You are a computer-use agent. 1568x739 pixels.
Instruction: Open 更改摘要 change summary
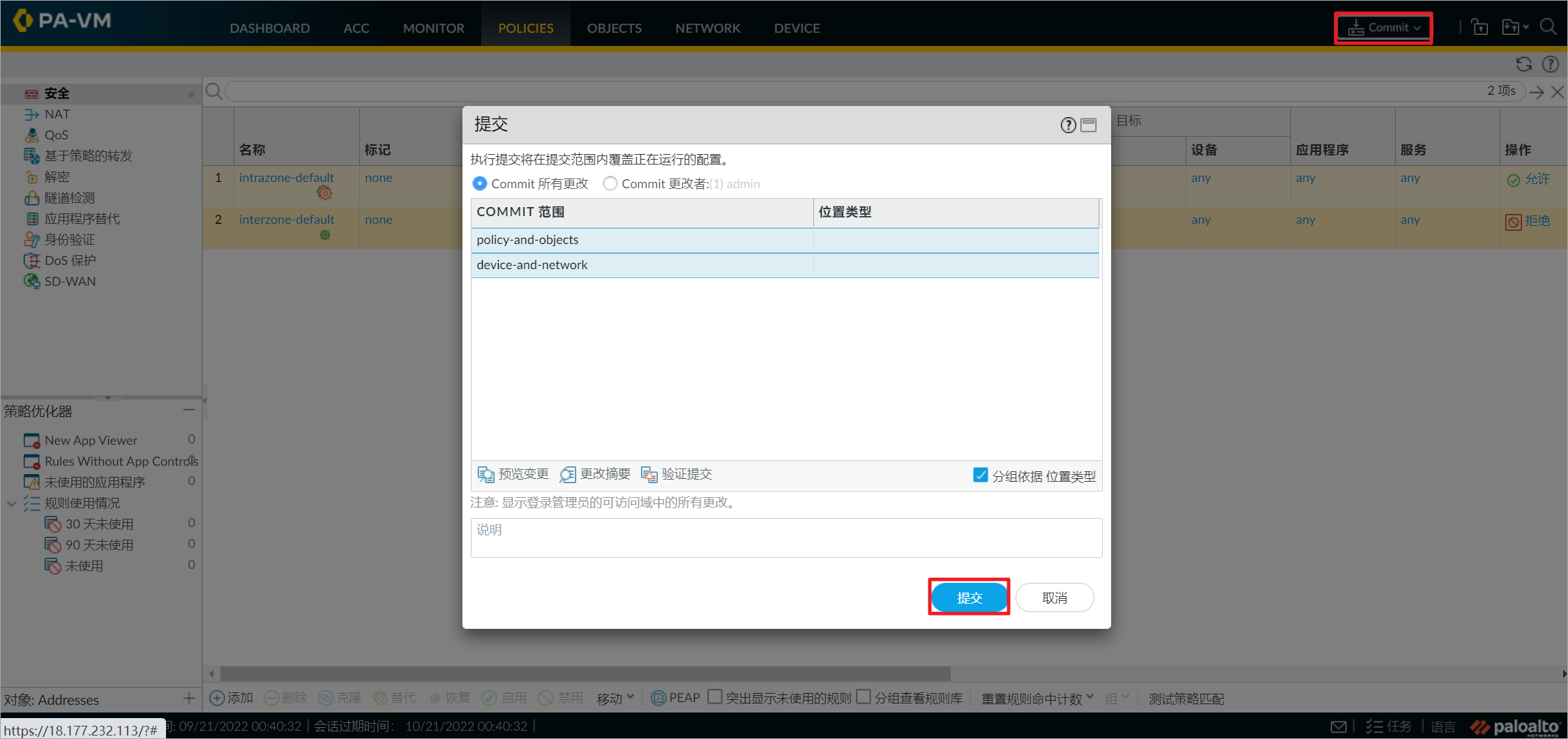595,474
